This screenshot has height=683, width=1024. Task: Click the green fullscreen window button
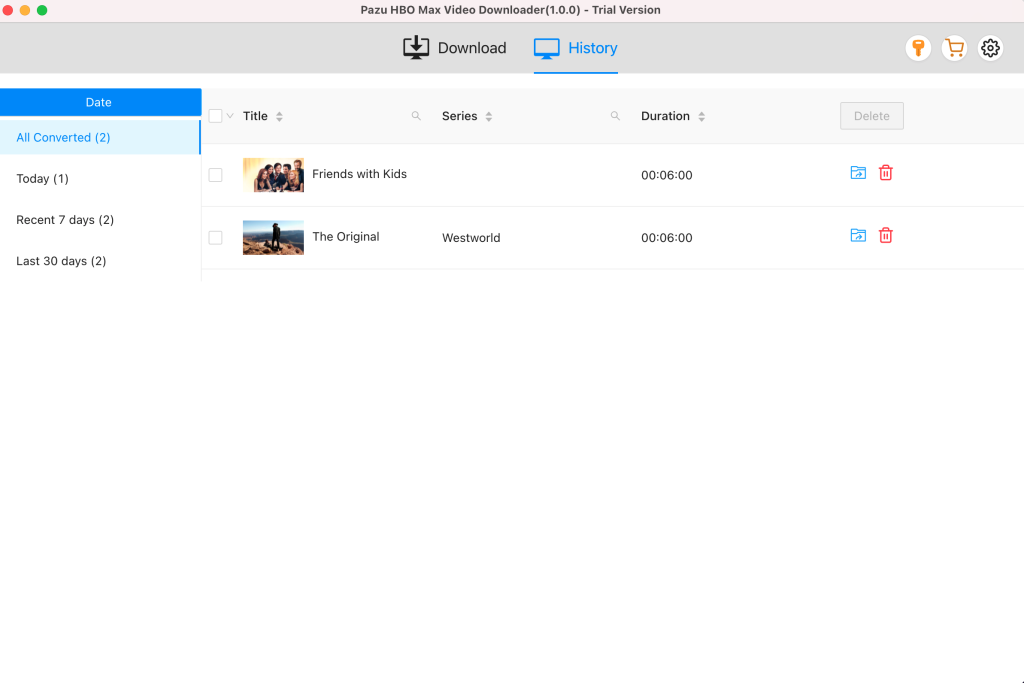42,10
